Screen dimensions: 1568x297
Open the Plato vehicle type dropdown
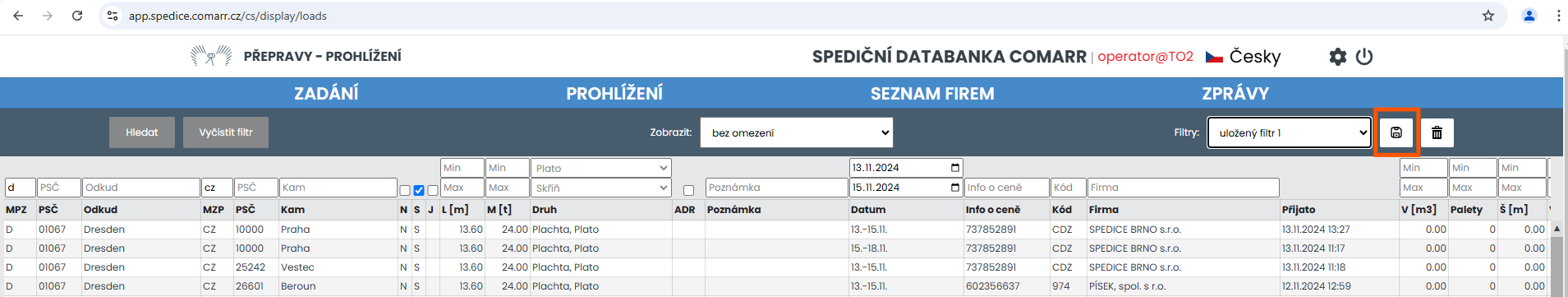(601, 168)
